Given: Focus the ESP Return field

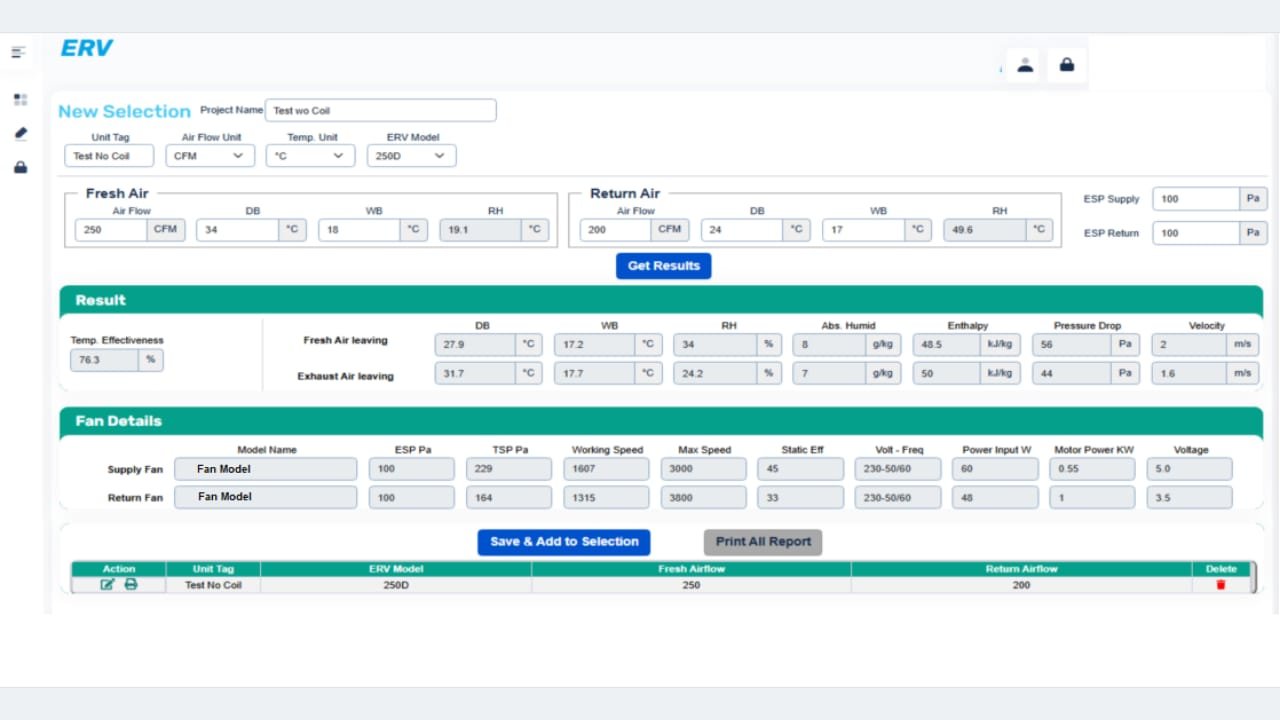Looking at the screenshot, I should point(1196,233).
